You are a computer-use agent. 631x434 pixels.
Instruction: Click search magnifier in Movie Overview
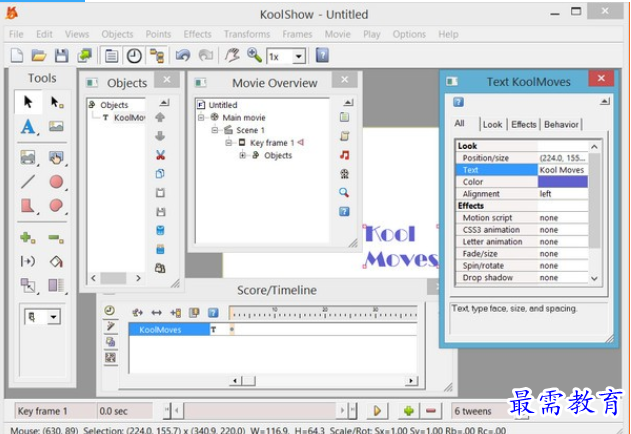(344, 192)
